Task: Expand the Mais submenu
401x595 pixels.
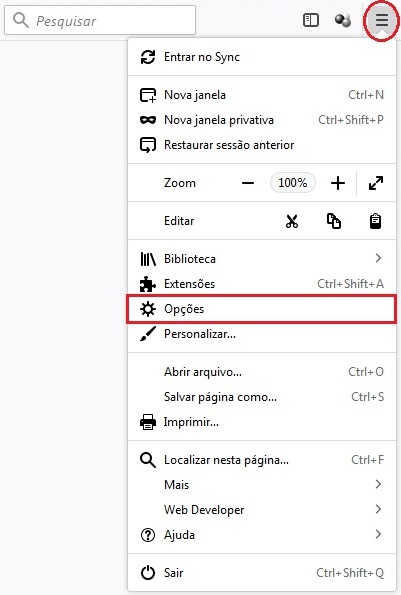Action: coord(262,485)
